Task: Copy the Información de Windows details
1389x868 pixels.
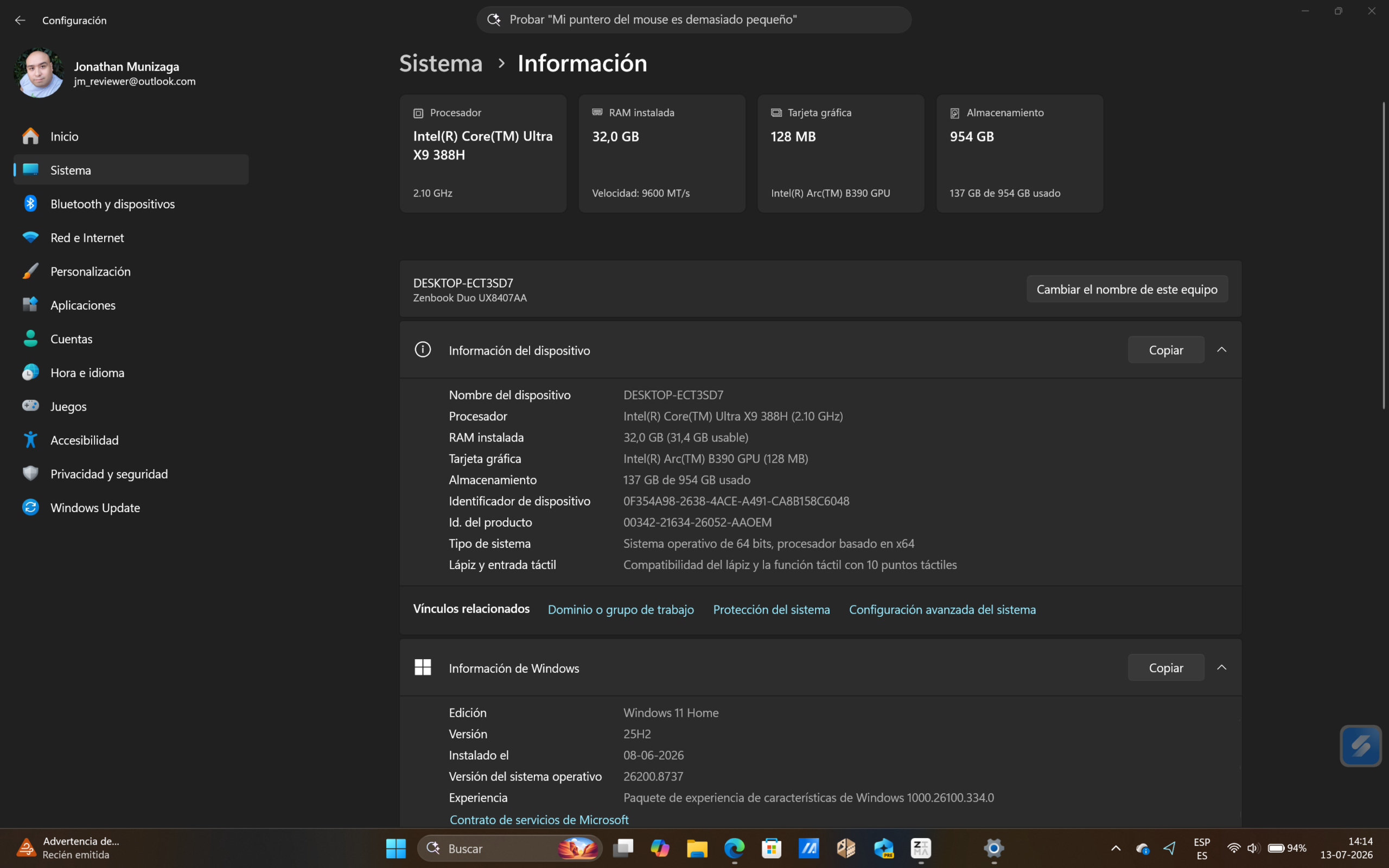Action: click(x=1165, y=668)
